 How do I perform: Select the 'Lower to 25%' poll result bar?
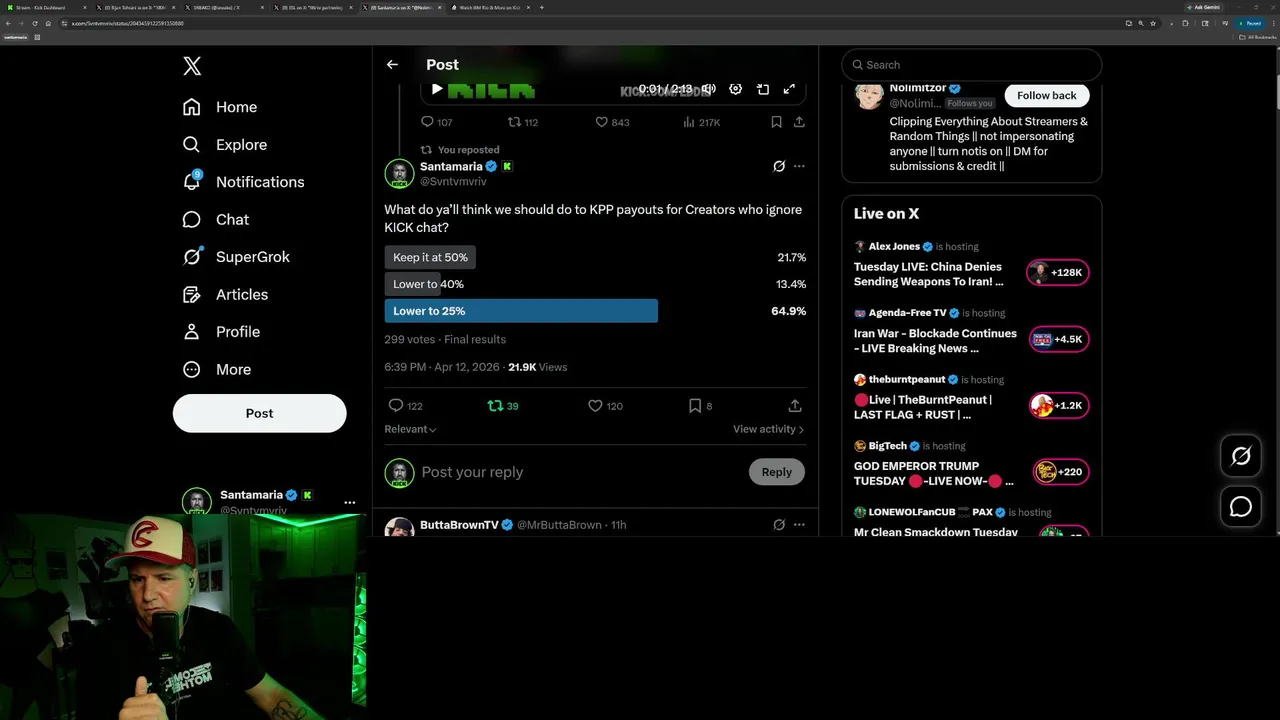[521, 311]
